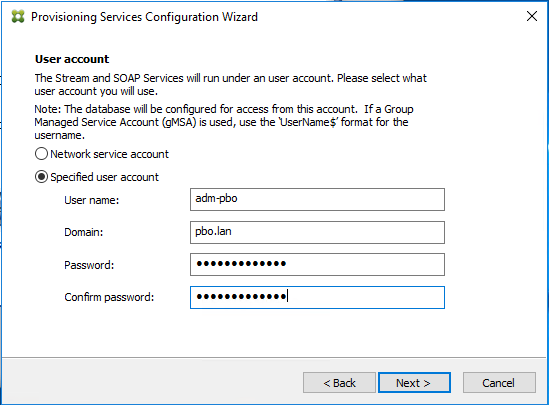This screenshot has height=405, width=549.
Task: Focus the Password input field
Action: tap(317, 265)
